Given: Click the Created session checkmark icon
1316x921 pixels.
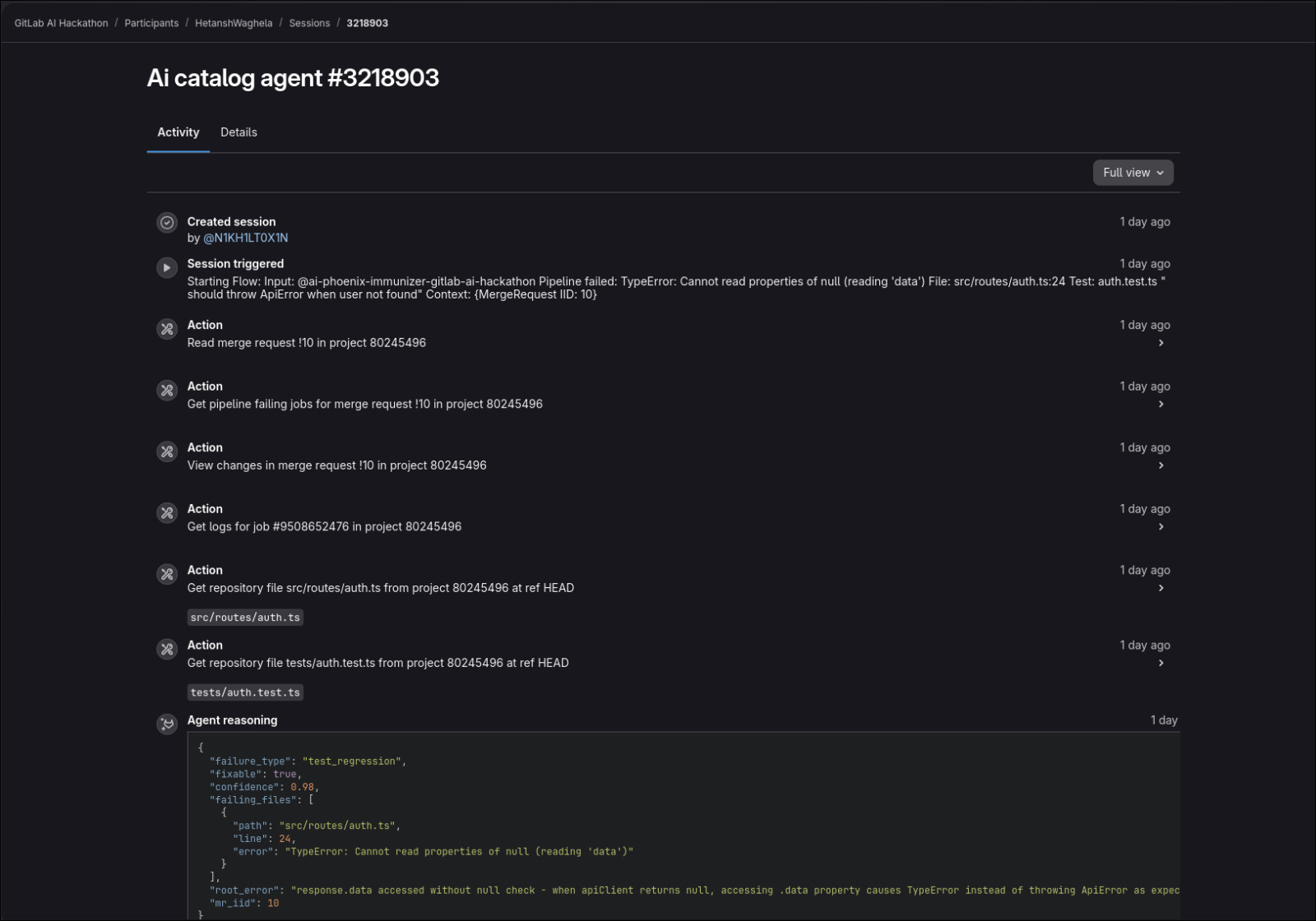Looking at the screenshot, I should point(167,222).
